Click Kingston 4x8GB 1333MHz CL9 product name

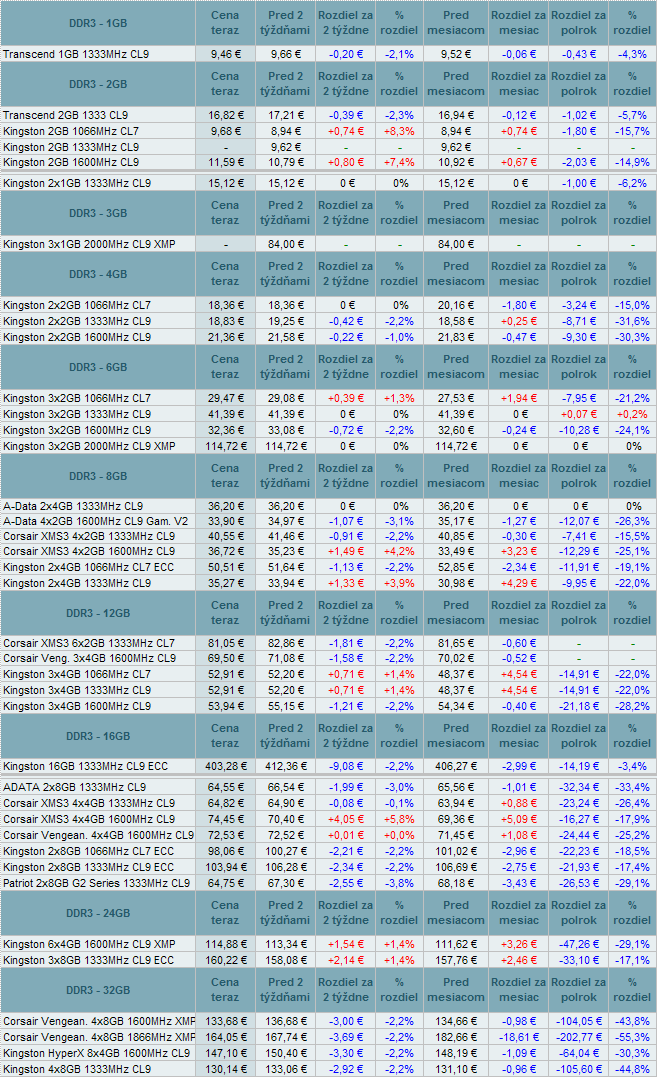tap(77, 1069)
